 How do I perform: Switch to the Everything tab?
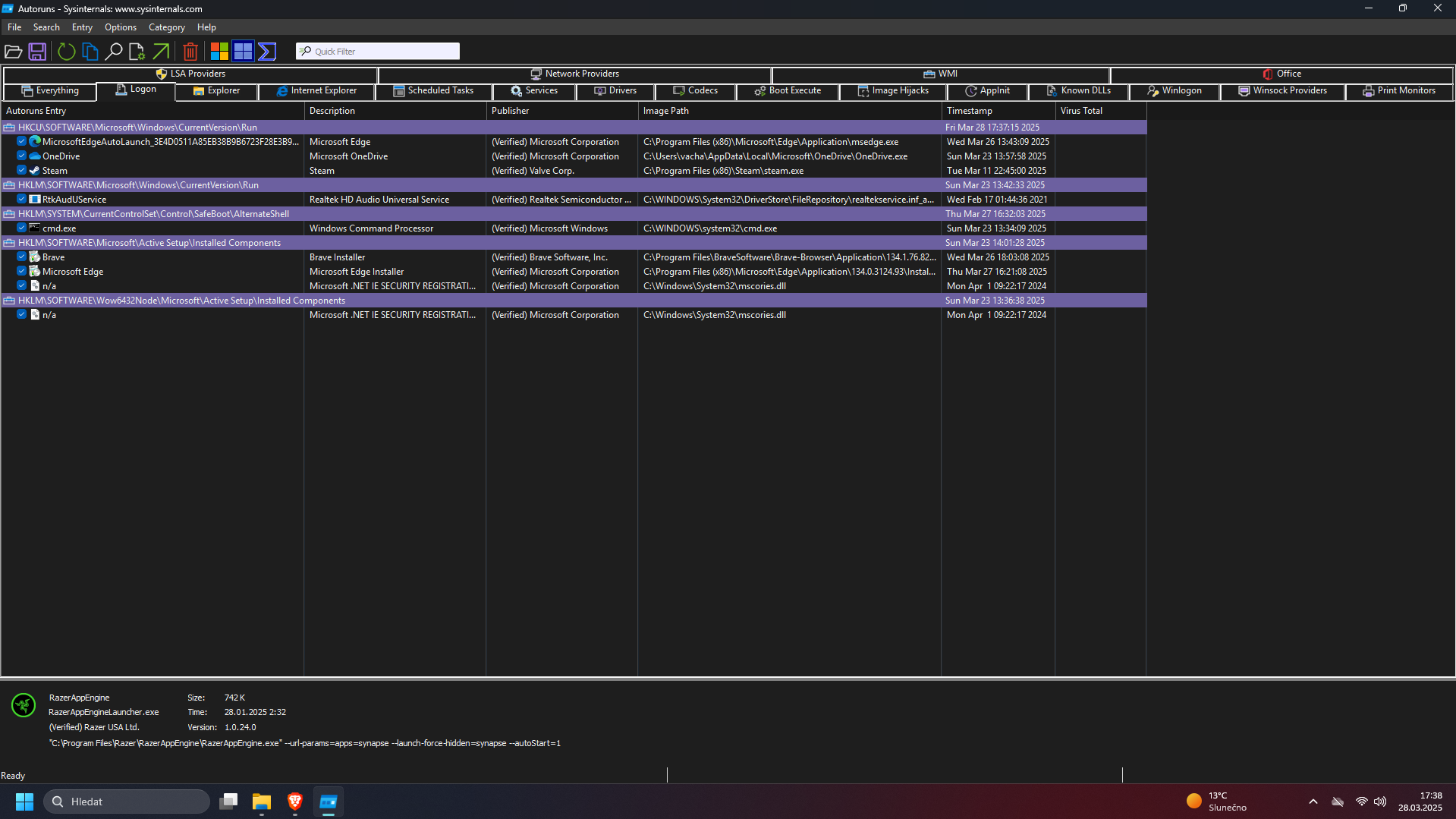[50, 91]
